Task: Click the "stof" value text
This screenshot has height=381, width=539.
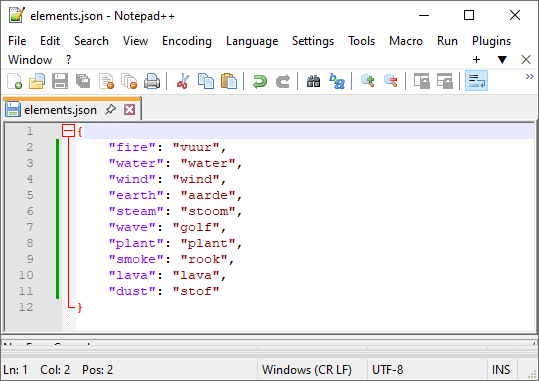Action: point(196,291)
